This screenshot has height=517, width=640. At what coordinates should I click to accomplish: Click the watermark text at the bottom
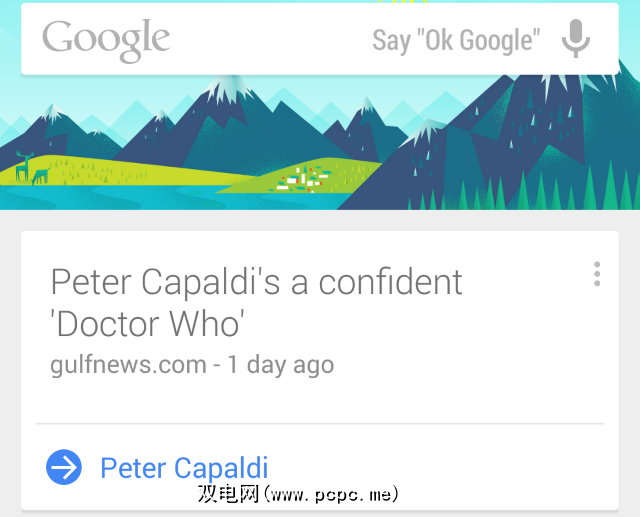point(298,494)
